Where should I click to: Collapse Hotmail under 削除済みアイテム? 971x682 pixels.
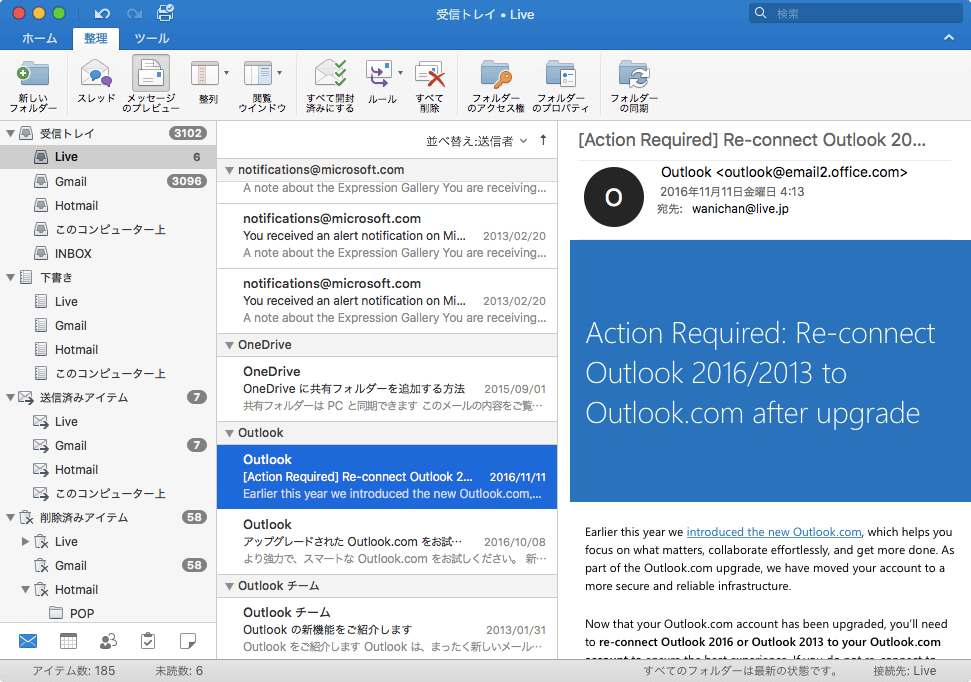tap(25, 590)
